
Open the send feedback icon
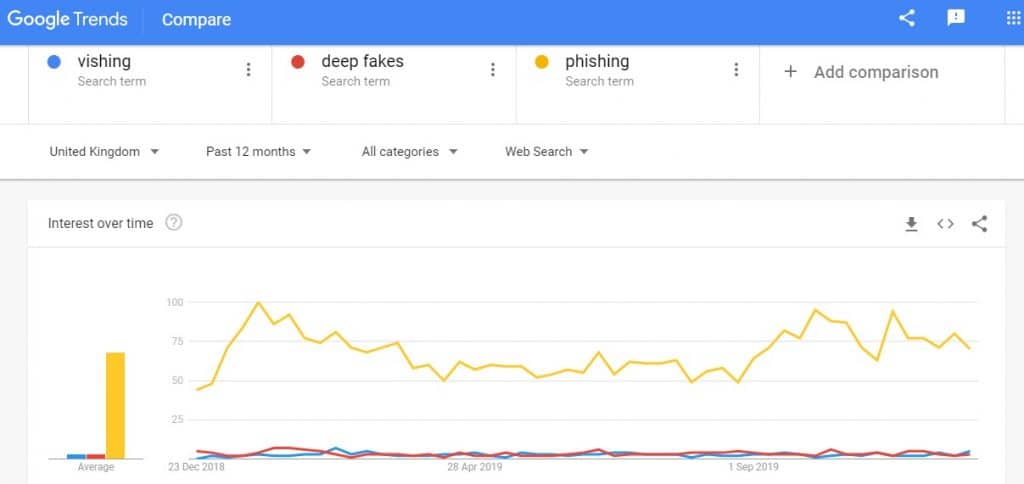tap(956, 18)
